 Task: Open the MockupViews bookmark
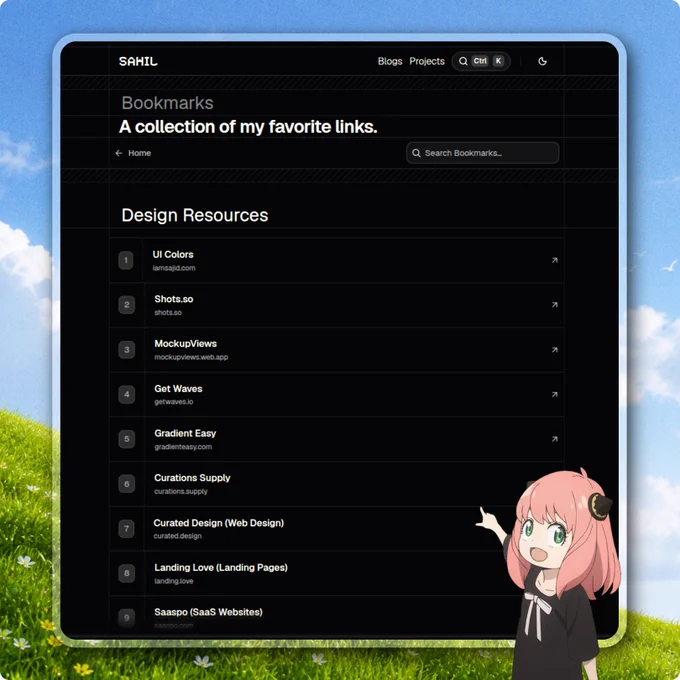[x=337, y=350]
